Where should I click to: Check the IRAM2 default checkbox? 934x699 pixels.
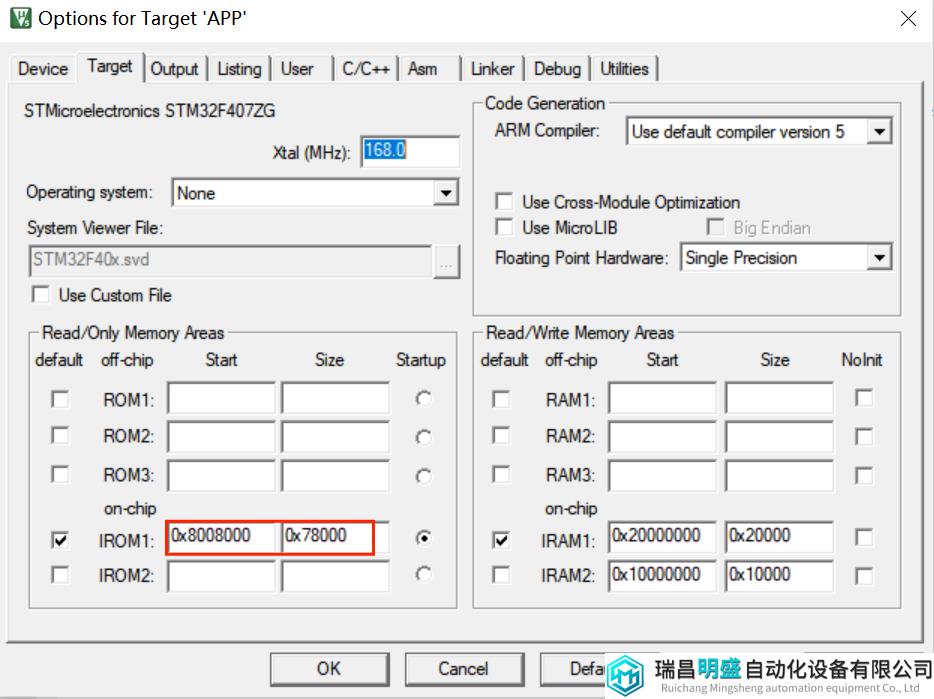501,575
